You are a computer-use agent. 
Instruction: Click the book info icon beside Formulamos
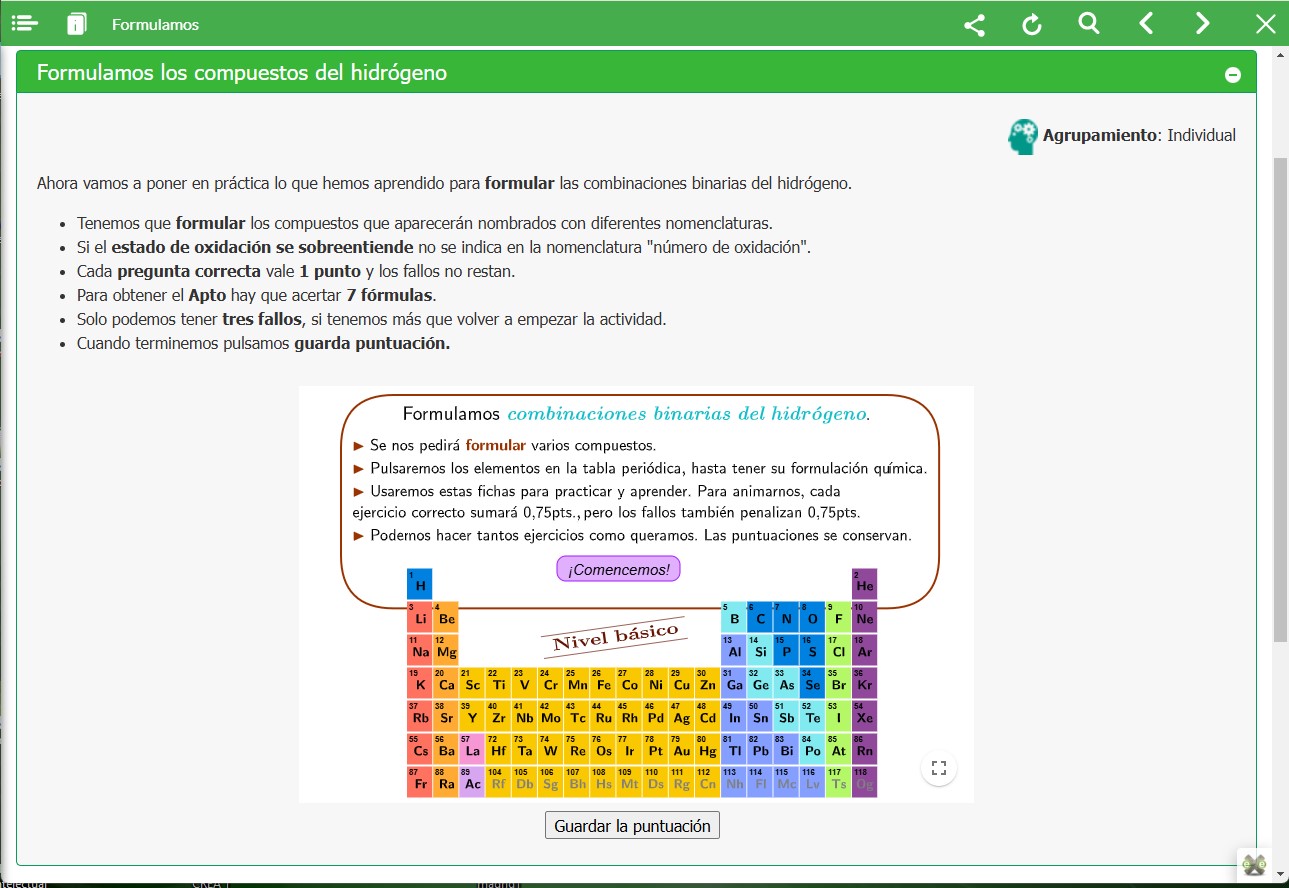(x=77, y=24)
